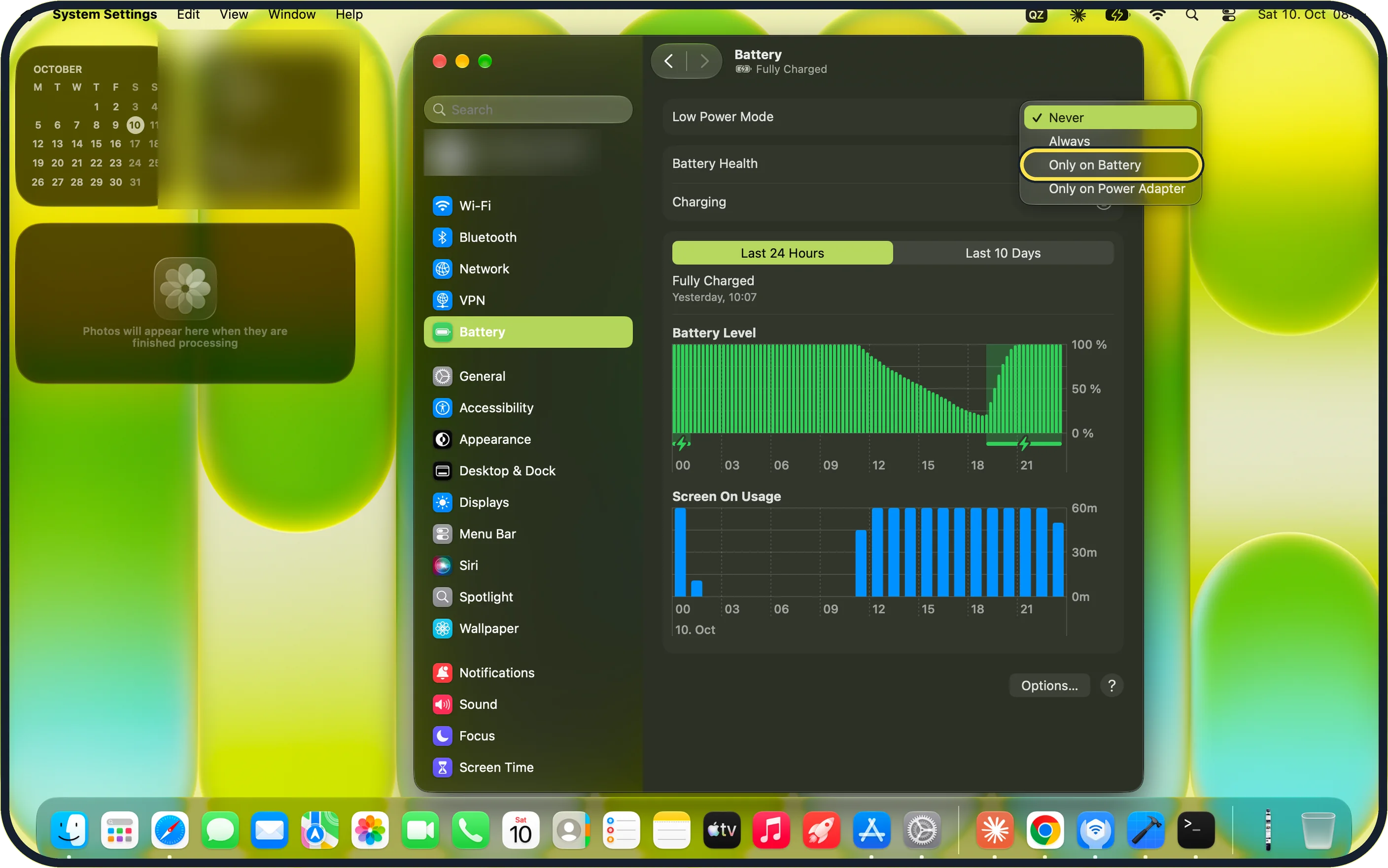This screenshot has width=1388, height=868.
Task: Open Screen Time settings
Action: pyautogui.click(x=527, y=768)
